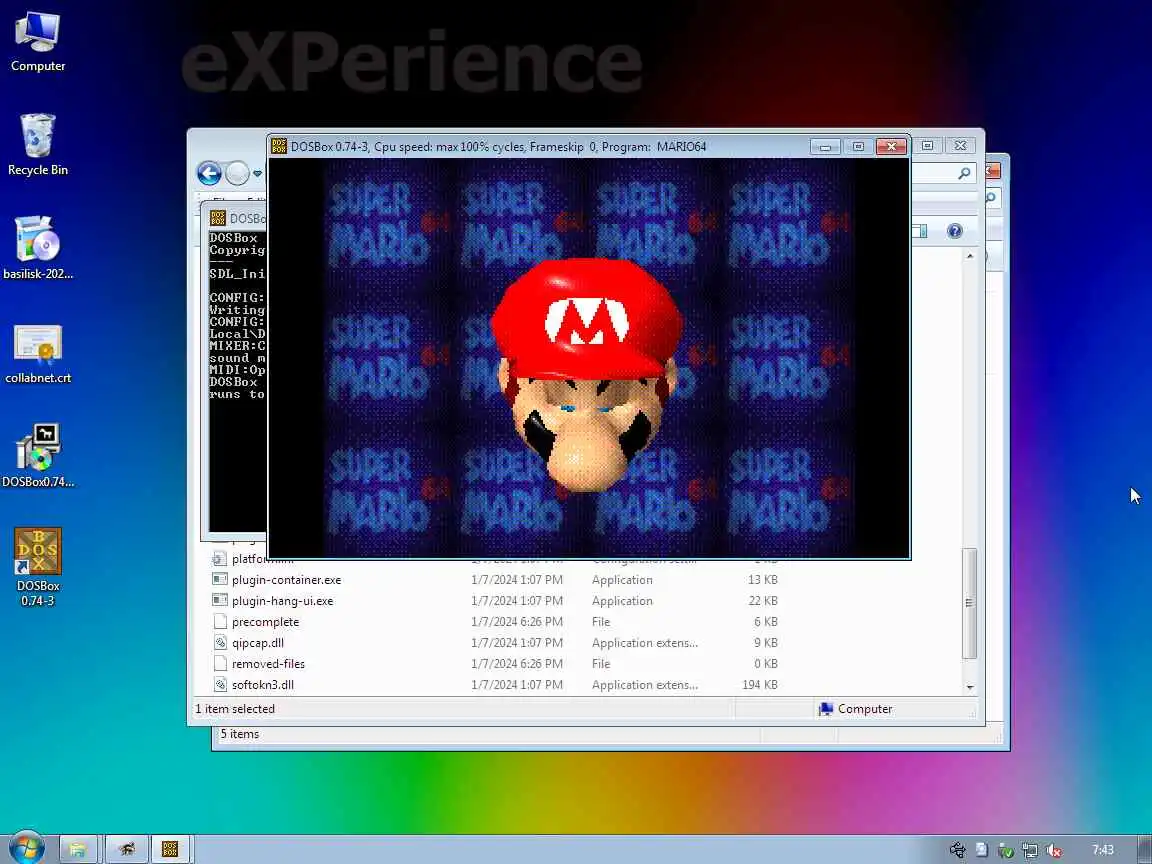The height and width of the screenshot is (864, 1152).
Task: Select the DOSBox0.74 installer desktop icon
Action: (37, 456)
